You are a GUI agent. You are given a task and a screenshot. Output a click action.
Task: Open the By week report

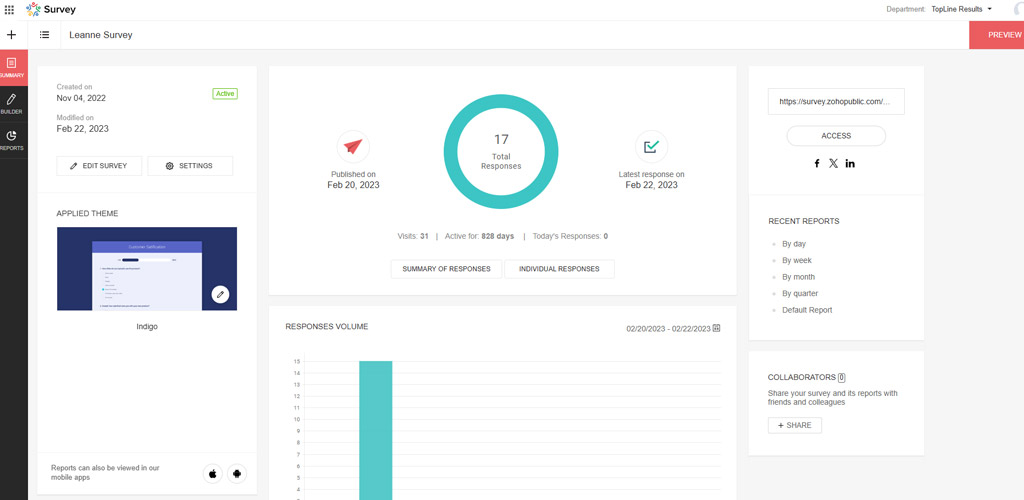click(797, 260)
